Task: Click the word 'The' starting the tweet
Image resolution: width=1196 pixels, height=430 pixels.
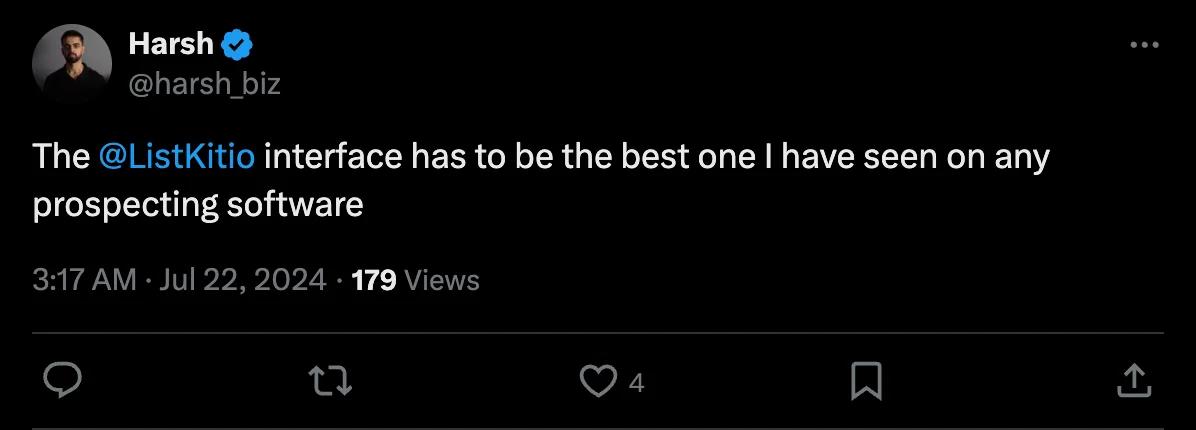Action: click(61, 158)
